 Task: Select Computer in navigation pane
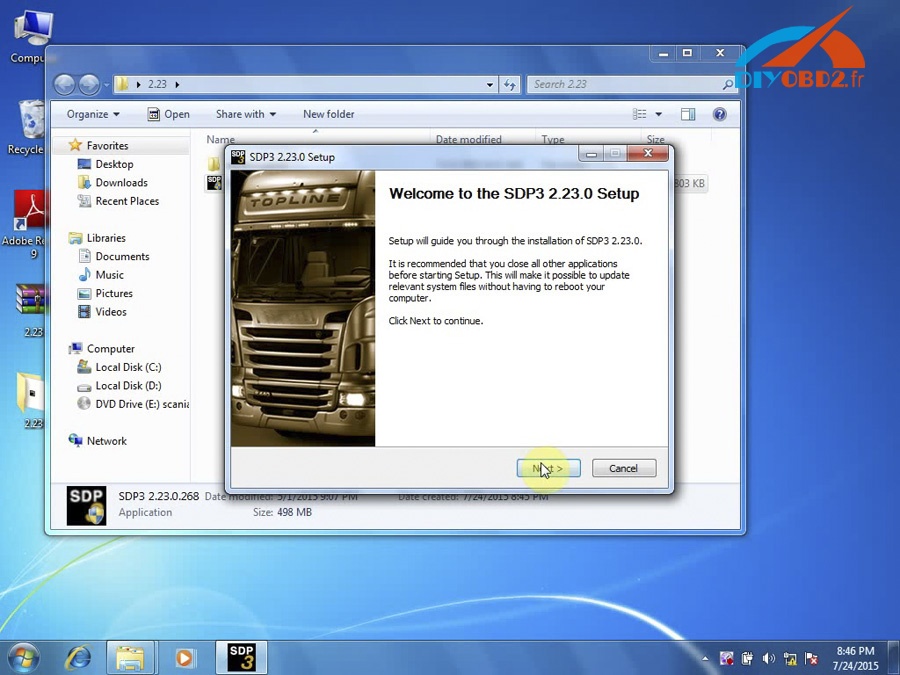tap(111, 348)
